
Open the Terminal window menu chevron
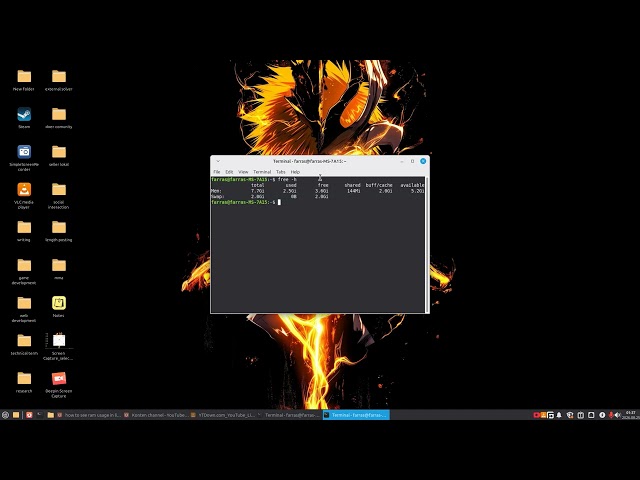coord(218,161)
